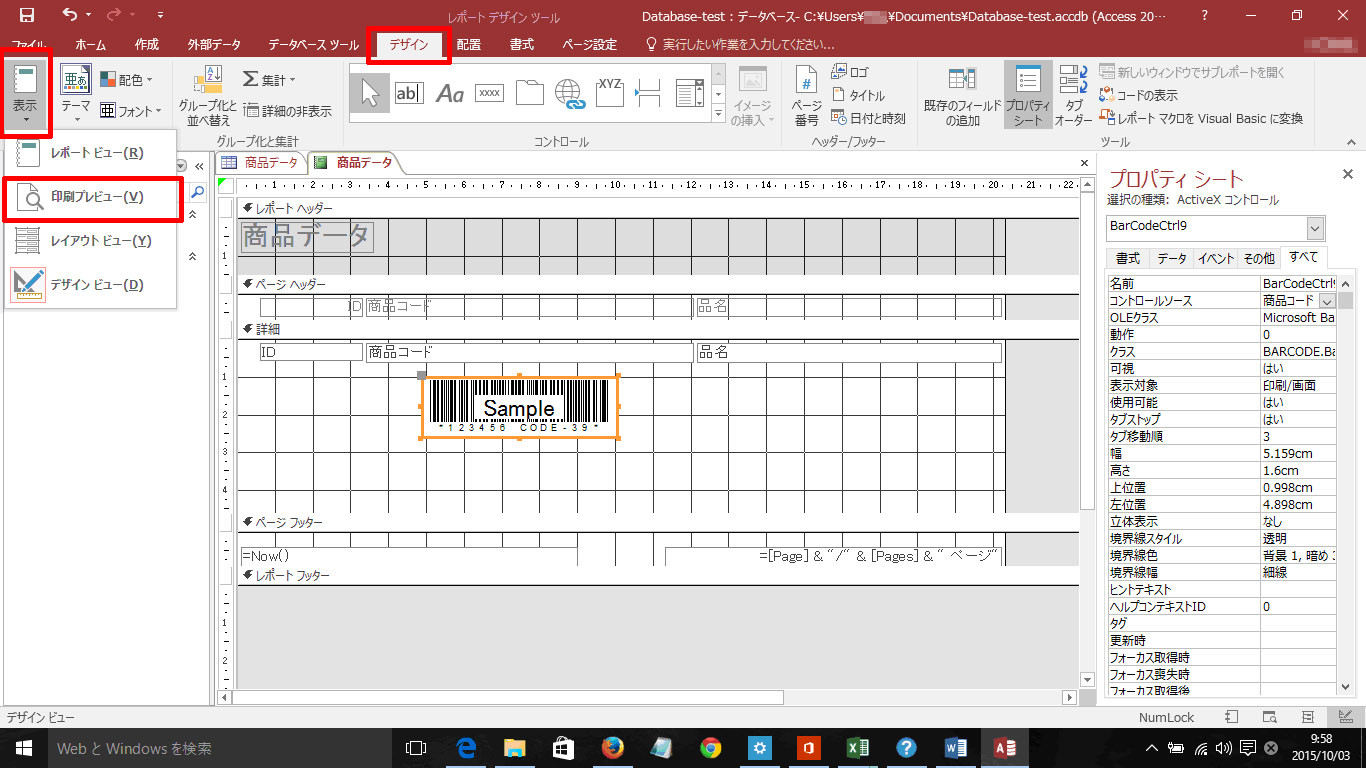1366x768 pixels.
Task: Open the BarCodeCtrl9 object selector dropdown
Action: pyautogui.click(x=1316, y=227)
